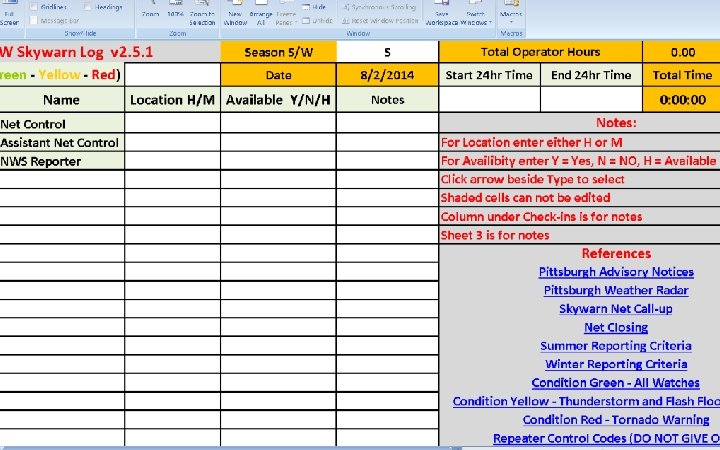Select the red References heading cell

coord(579,253)
